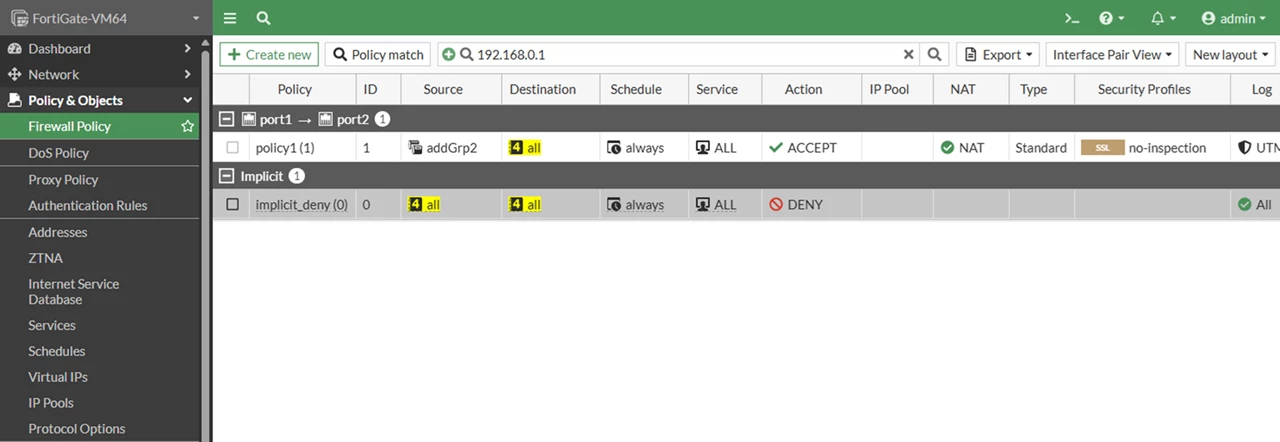Open Virtual IPs page

click(x=58, y=377)
